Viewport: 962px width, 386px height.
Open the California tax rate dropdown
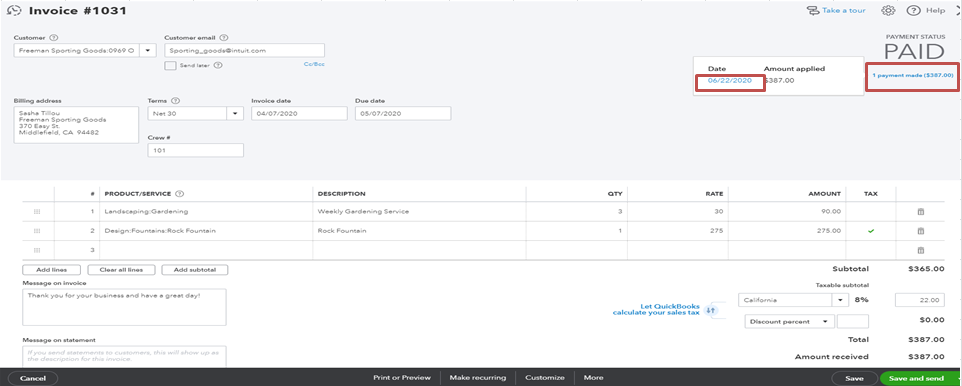point(840,301)
